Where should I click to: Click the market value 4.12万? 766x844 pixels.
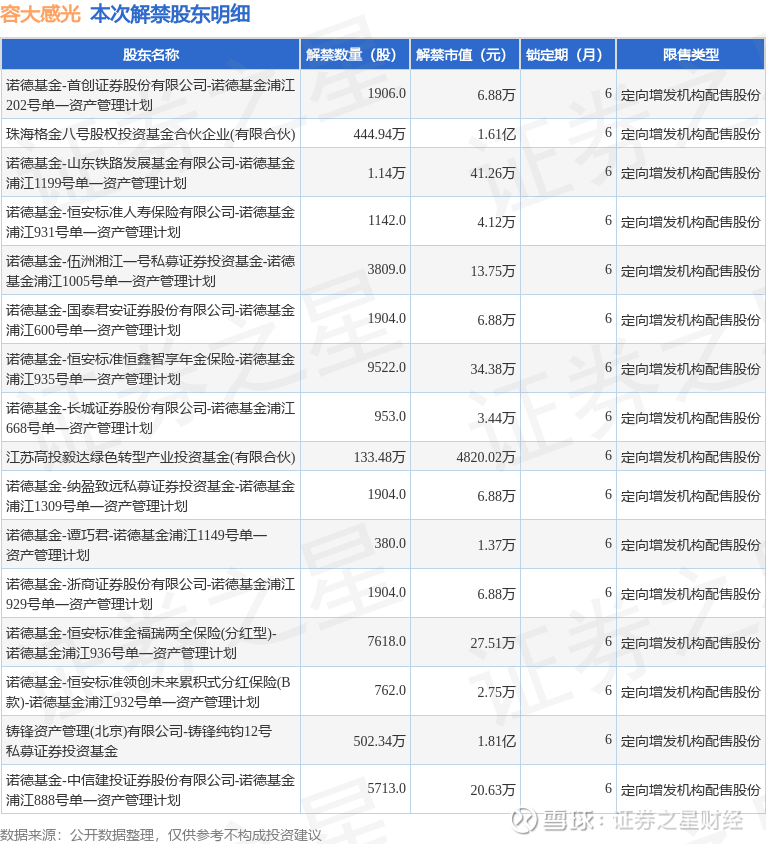coord(496,222)
